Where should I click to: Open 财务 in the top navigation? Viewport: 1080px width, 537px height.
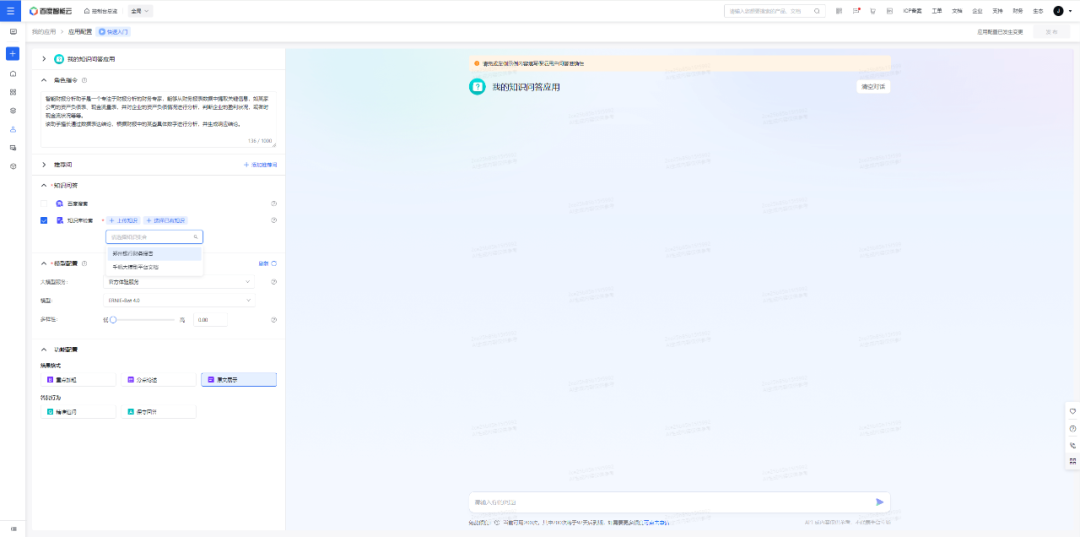click(1018, 11)
